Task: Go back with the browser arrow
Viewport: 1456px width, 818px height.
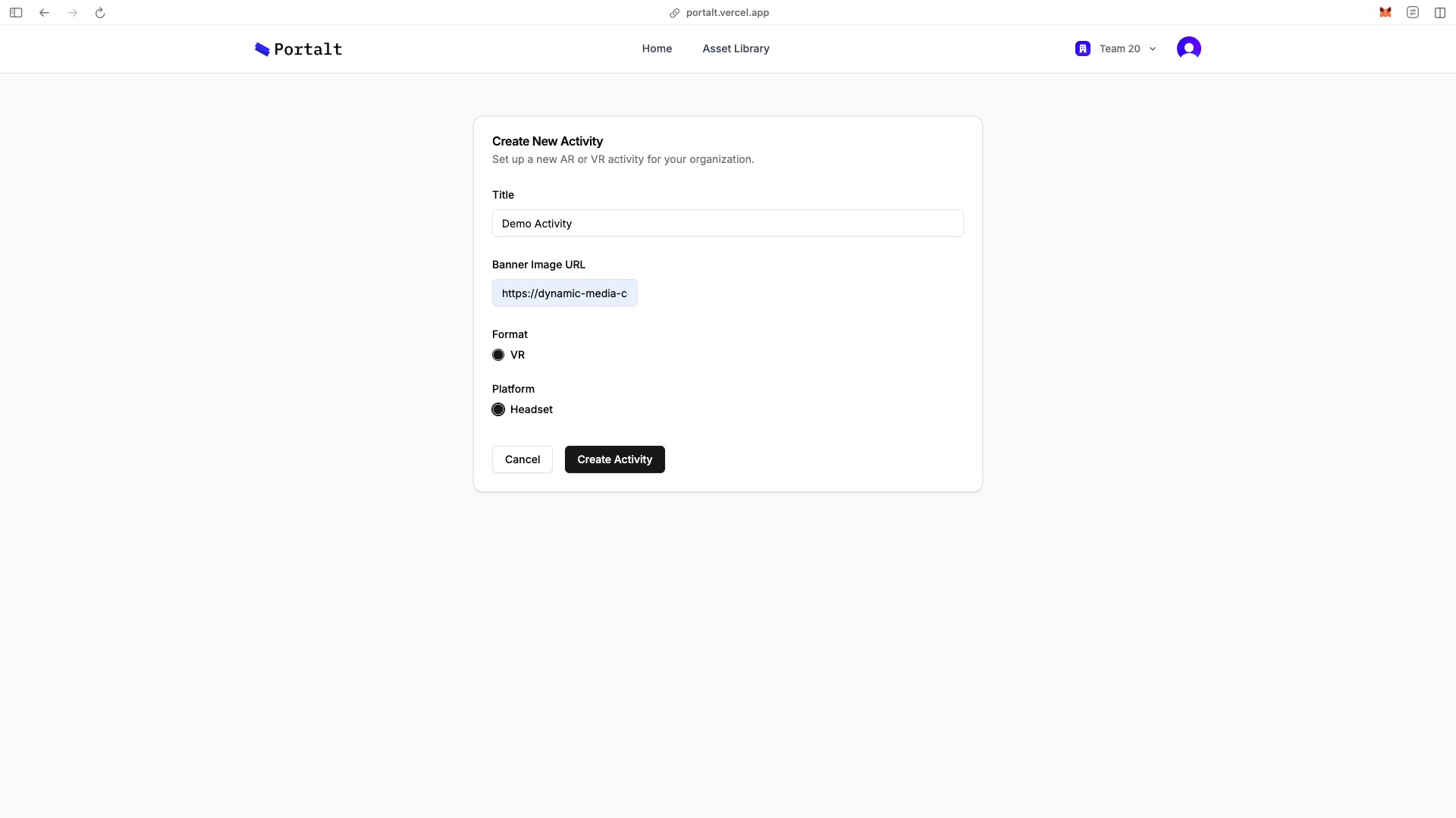Action: 44,13
